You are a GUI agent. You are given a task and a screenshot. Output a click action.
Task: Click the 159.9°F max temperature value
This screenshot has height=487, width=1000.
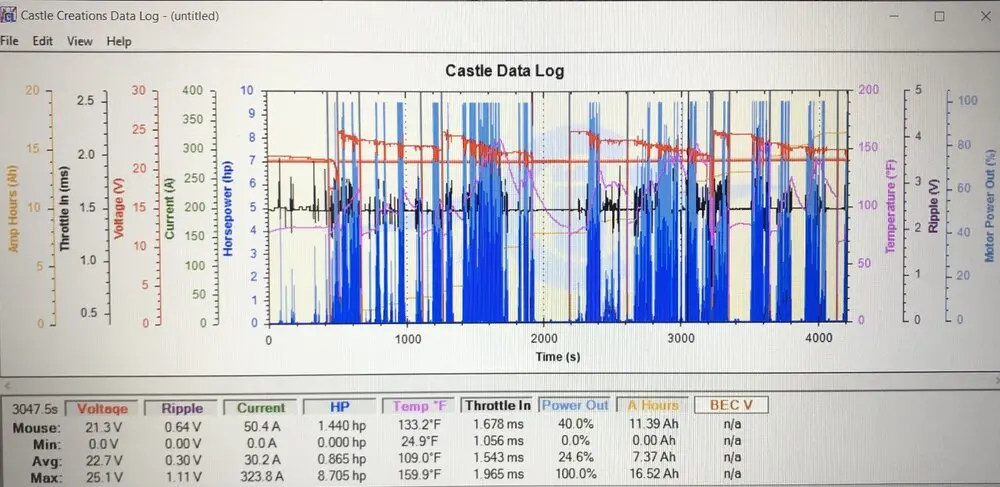421,474
